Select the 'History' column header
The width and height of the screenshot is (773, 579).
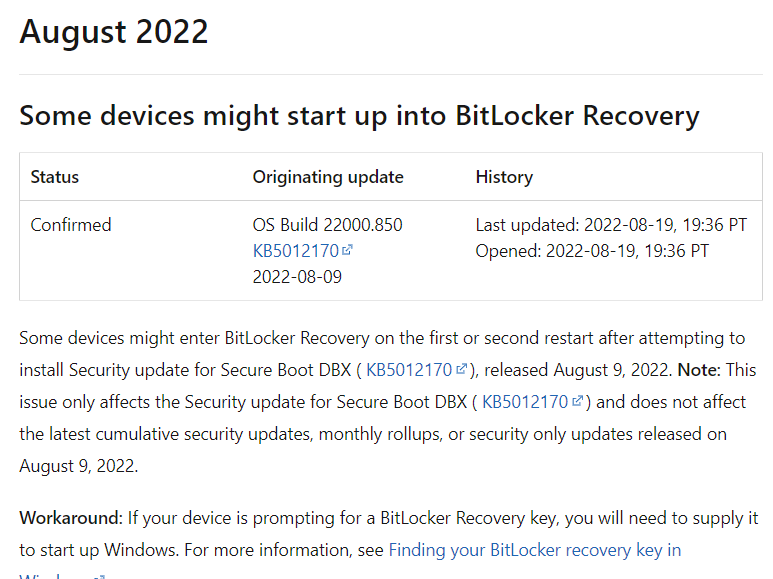(x=504, y=177)
